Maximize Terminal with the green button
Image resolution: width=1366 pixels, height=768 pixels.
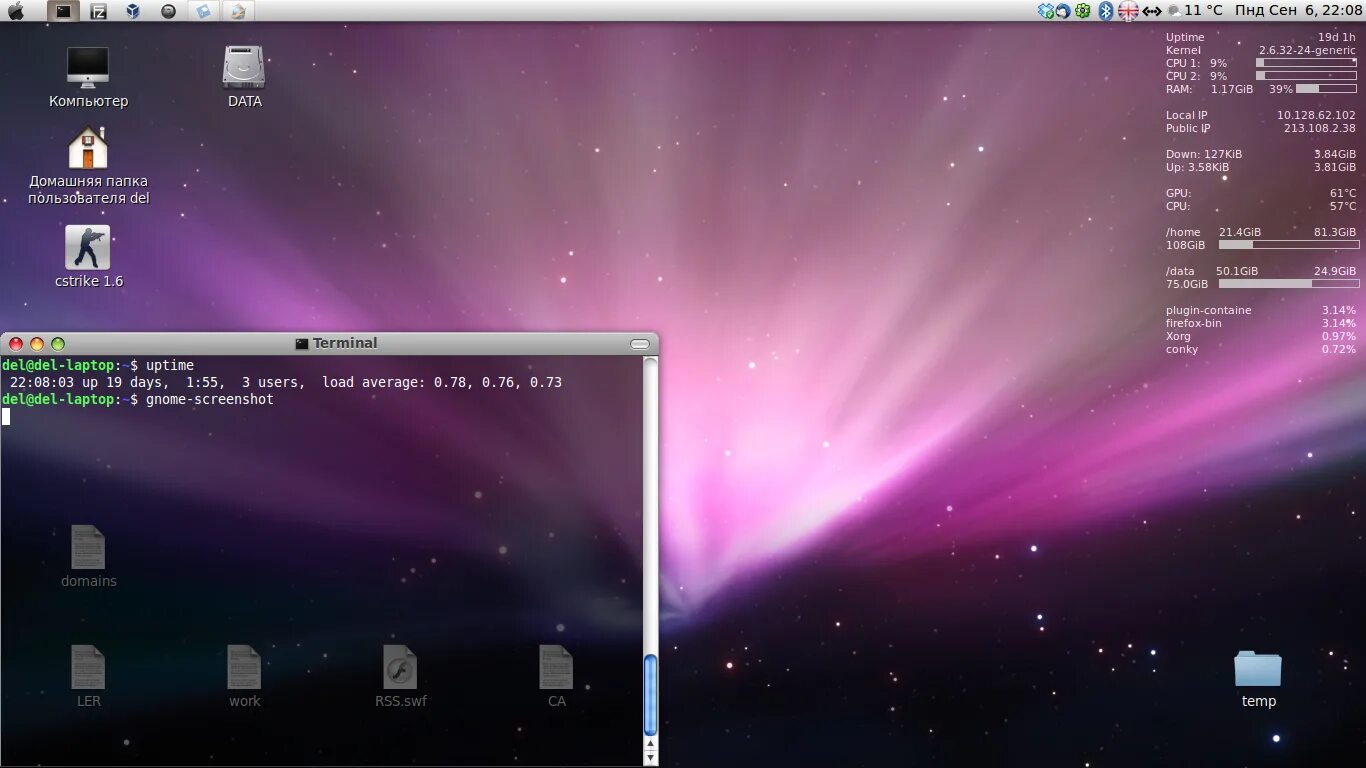[58, 343]
